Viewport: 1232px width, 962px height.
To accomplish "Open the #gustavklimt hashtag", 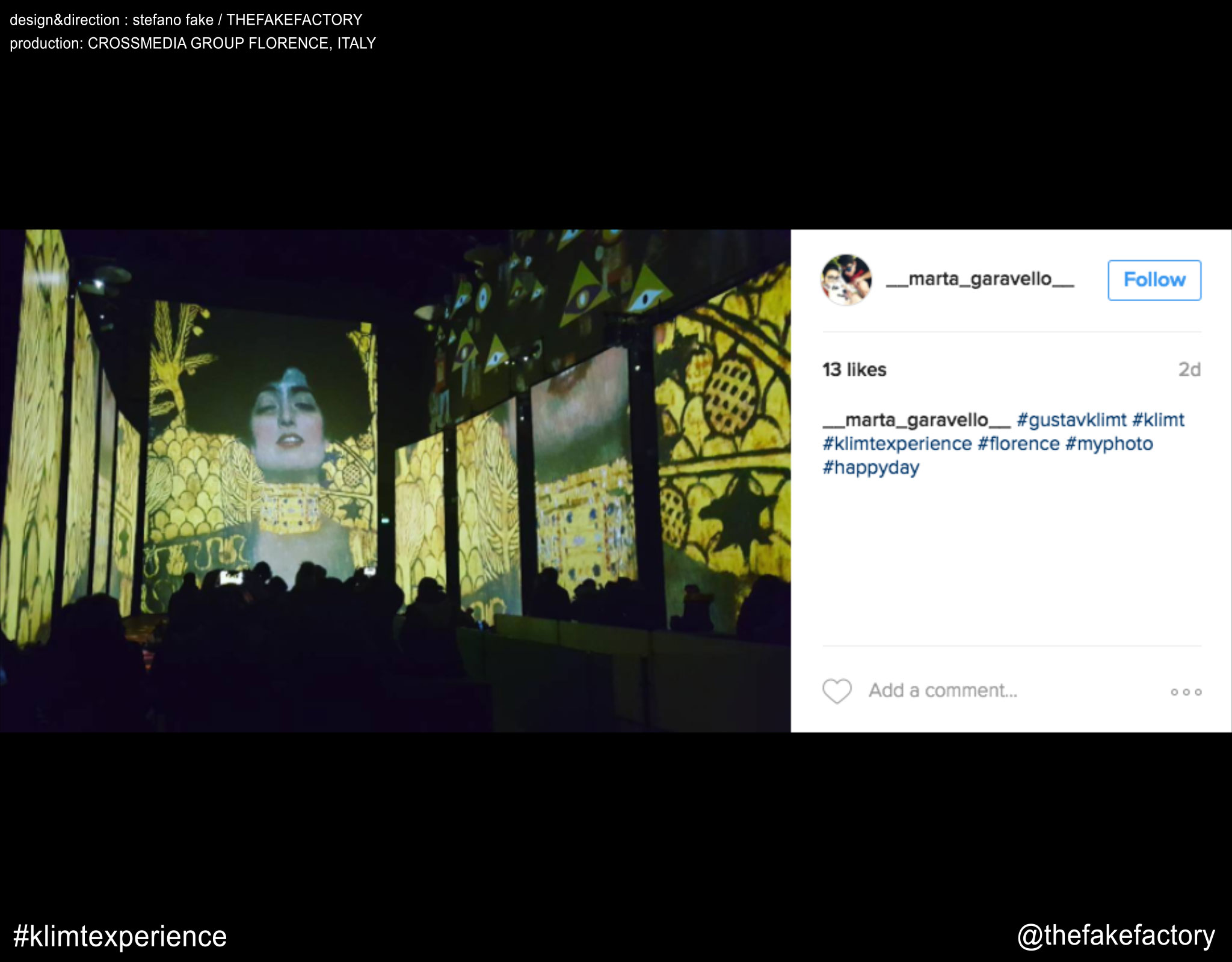I will pos(1071,420).
